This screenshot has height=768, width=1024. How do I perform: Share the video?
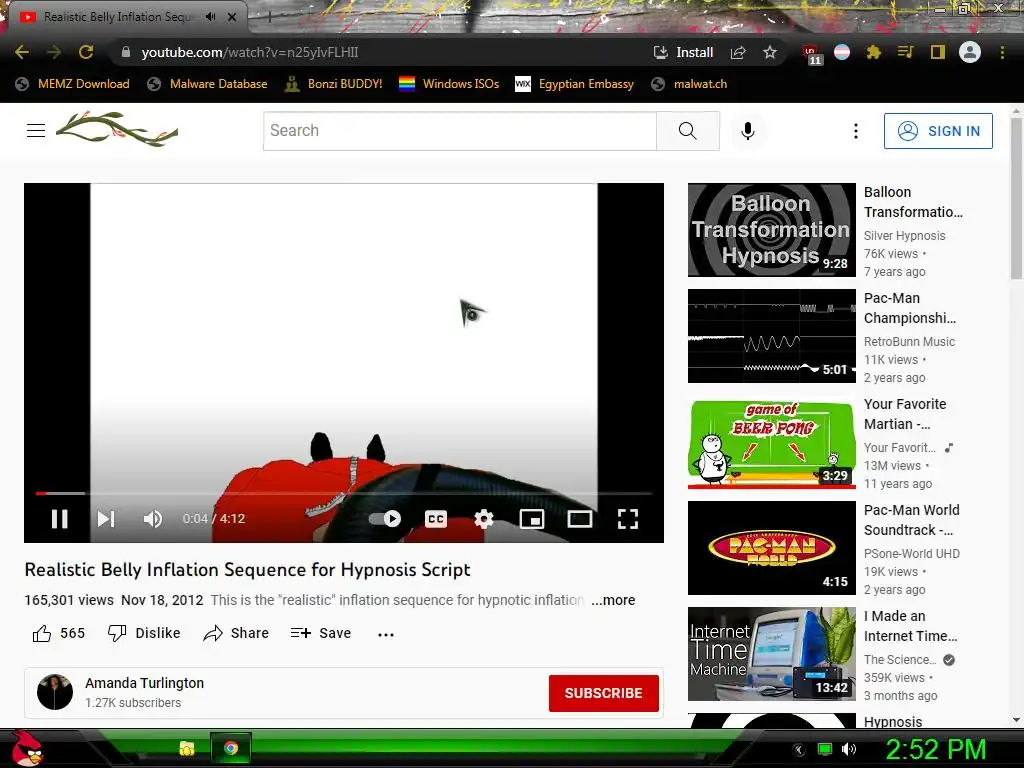pos(236,633)
